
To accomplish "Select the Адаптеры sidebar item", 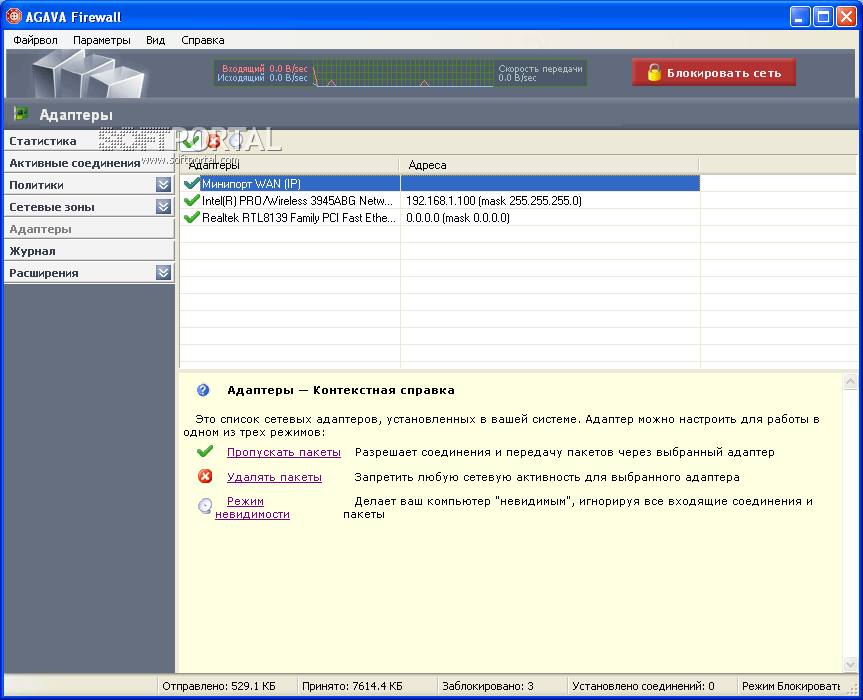I will [x=89, y=229].
